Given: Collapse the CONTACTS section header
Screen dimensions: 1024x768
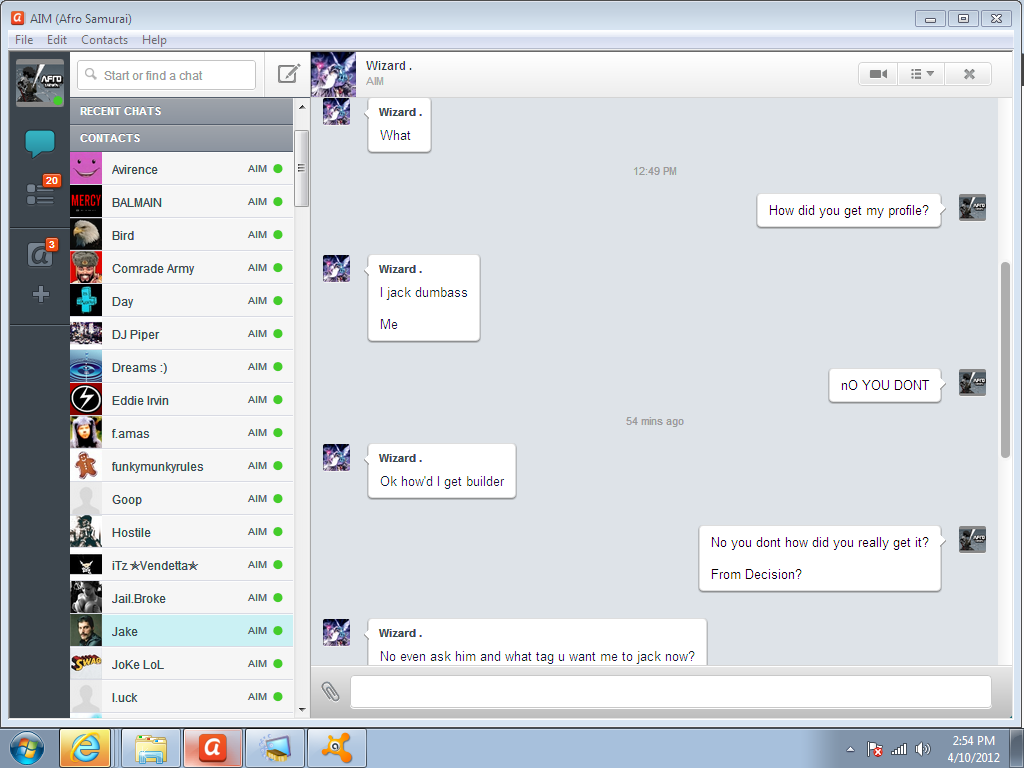Looking at the screenshot, I should pyautogui.click(x=181, y=138).
